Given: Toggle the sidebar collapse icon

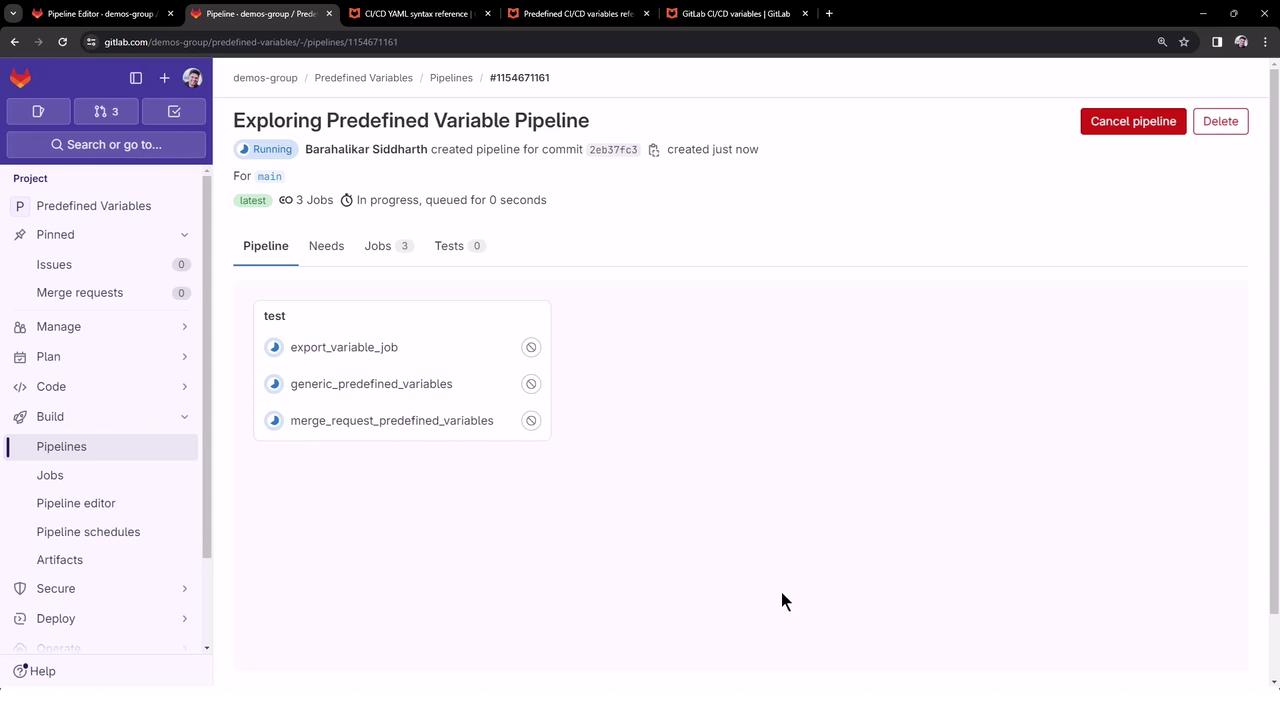Looking at the screenshot, I should pos(136,78).
